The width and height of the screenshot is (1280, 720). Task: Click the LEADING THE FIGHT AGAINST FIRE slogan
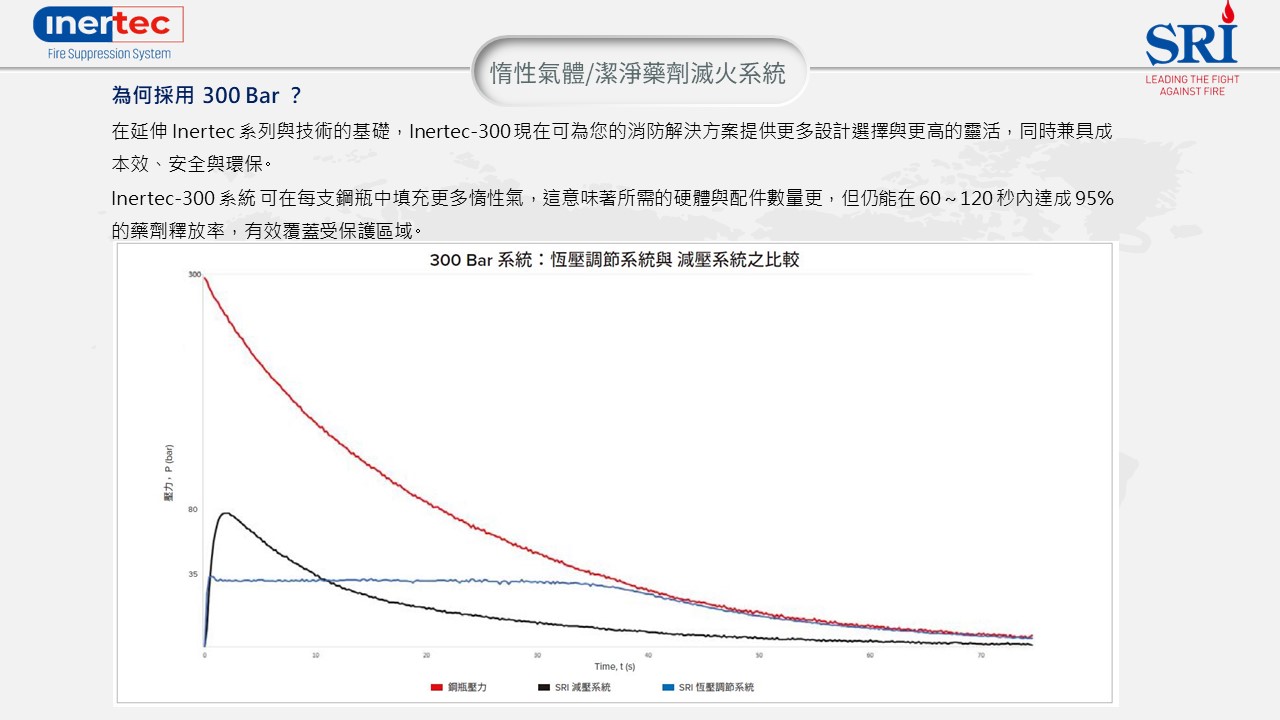pos(1191,85)
